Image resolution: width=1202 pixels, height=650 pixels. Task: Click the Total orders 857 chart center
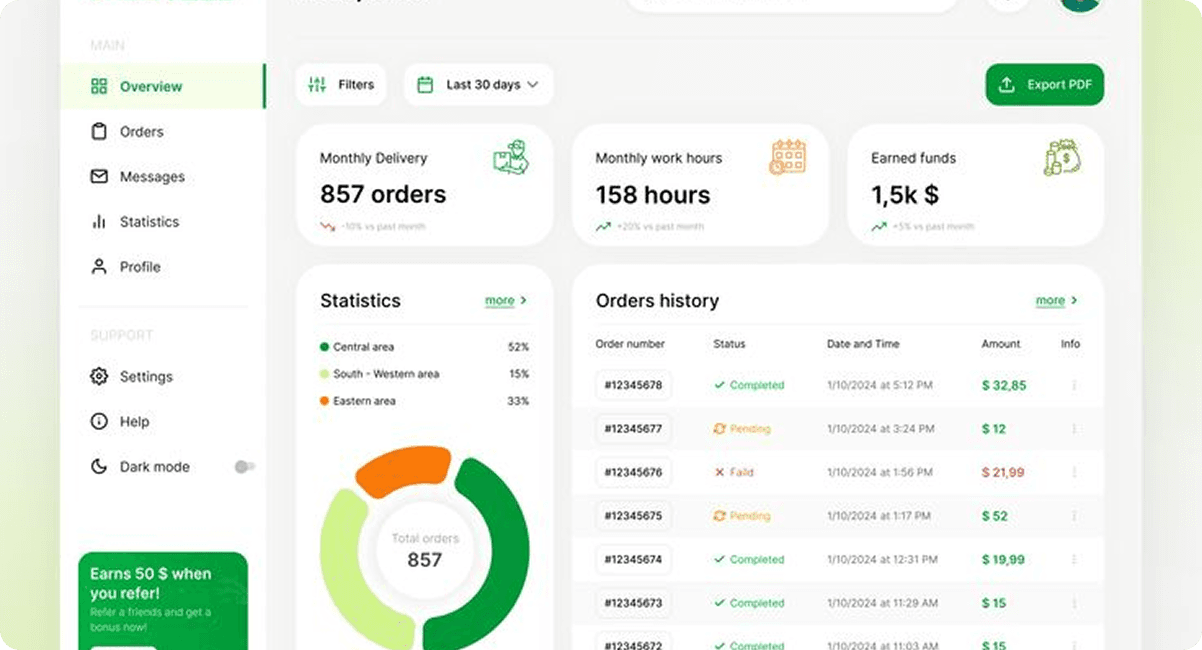pyautogui.click(x=425, y=551)
